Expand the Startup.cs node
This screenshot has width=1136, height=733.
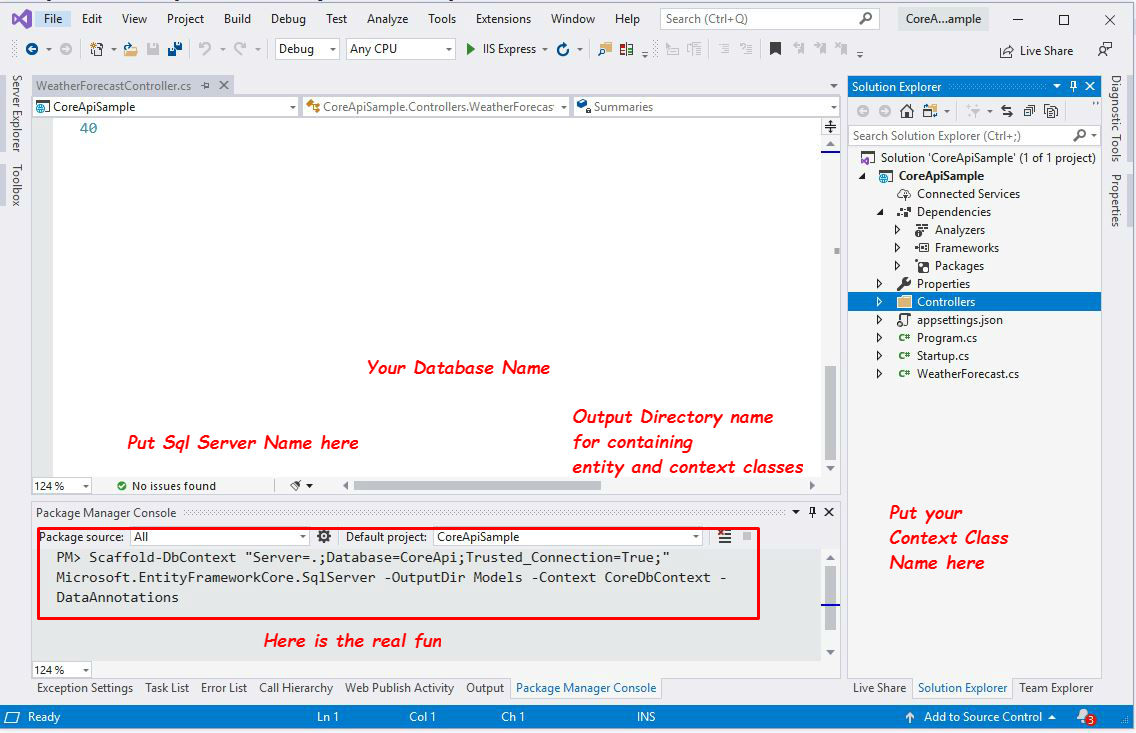(x=880, y=356)
